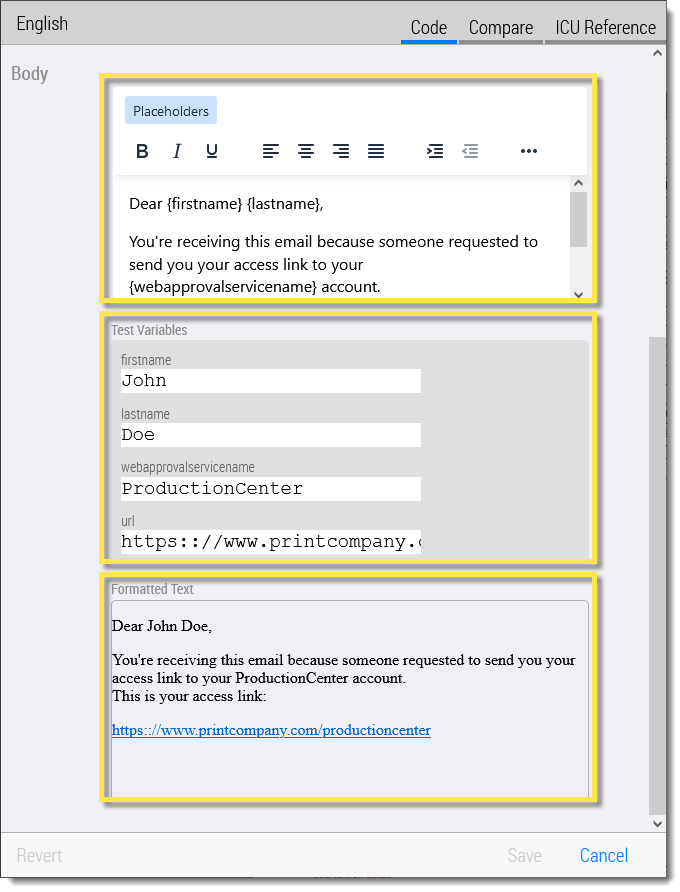Justify the body text
This screenshot has height=892, width=680.
click(x=376, y=151)
